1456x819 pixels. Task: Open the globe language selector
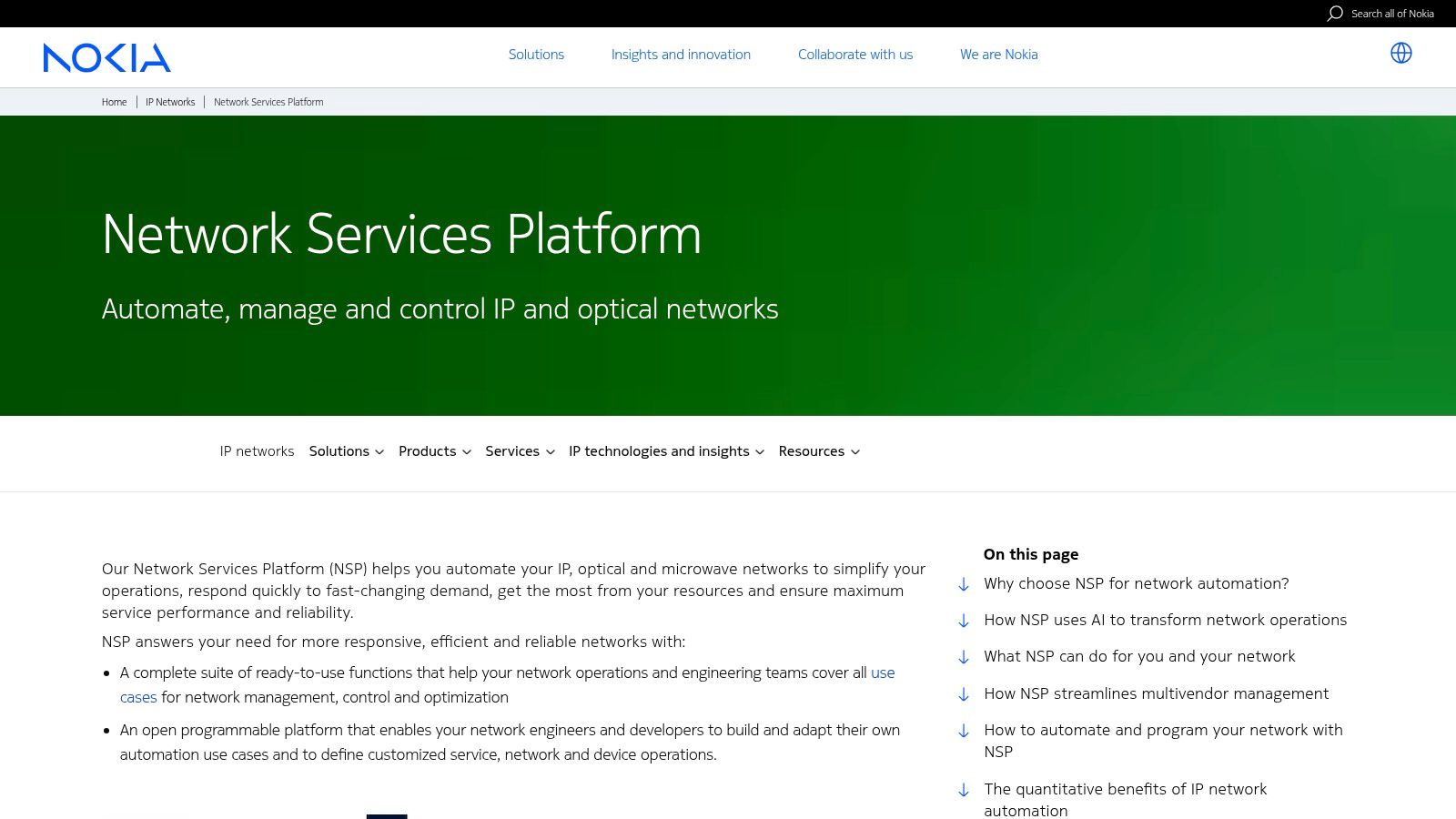coord(1401,53)
